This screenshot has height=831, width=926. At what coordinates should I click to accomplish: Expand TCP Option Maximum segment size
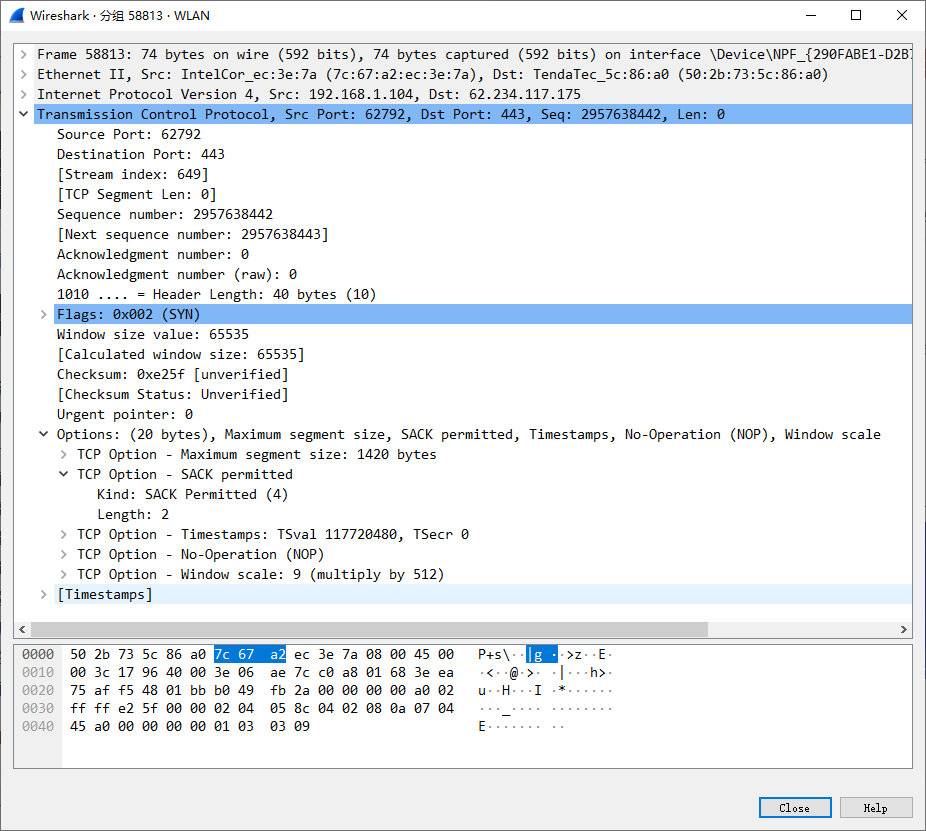point(64,454)
